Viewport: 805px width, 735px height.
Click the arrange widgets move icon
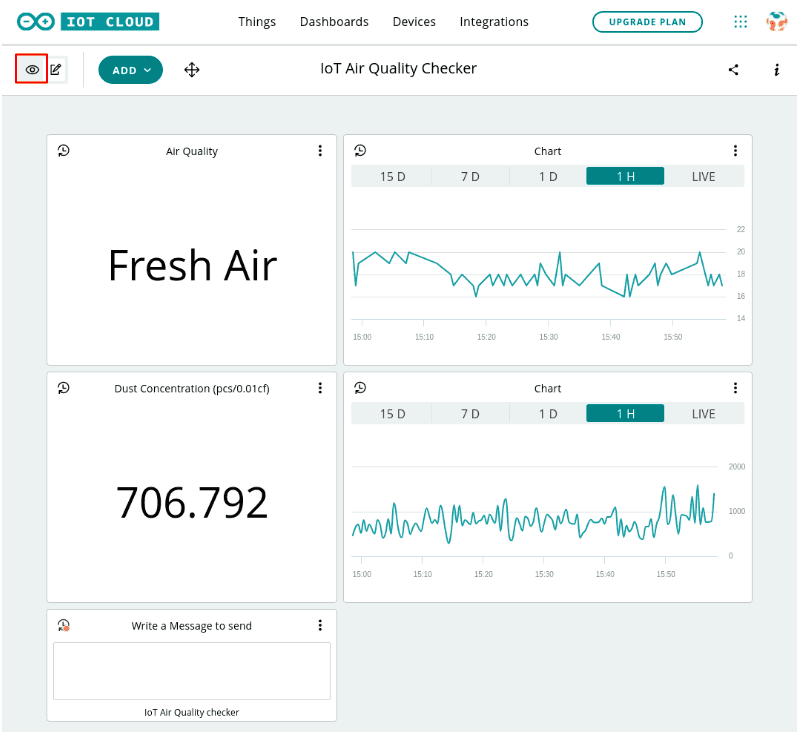tap(192, 70)
